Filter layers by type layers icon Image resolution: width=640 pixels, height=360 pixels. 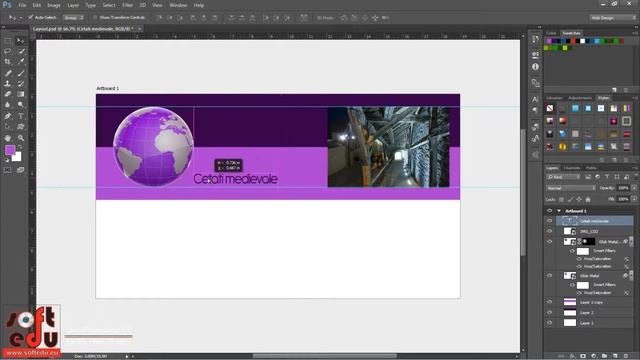(607, 177)
